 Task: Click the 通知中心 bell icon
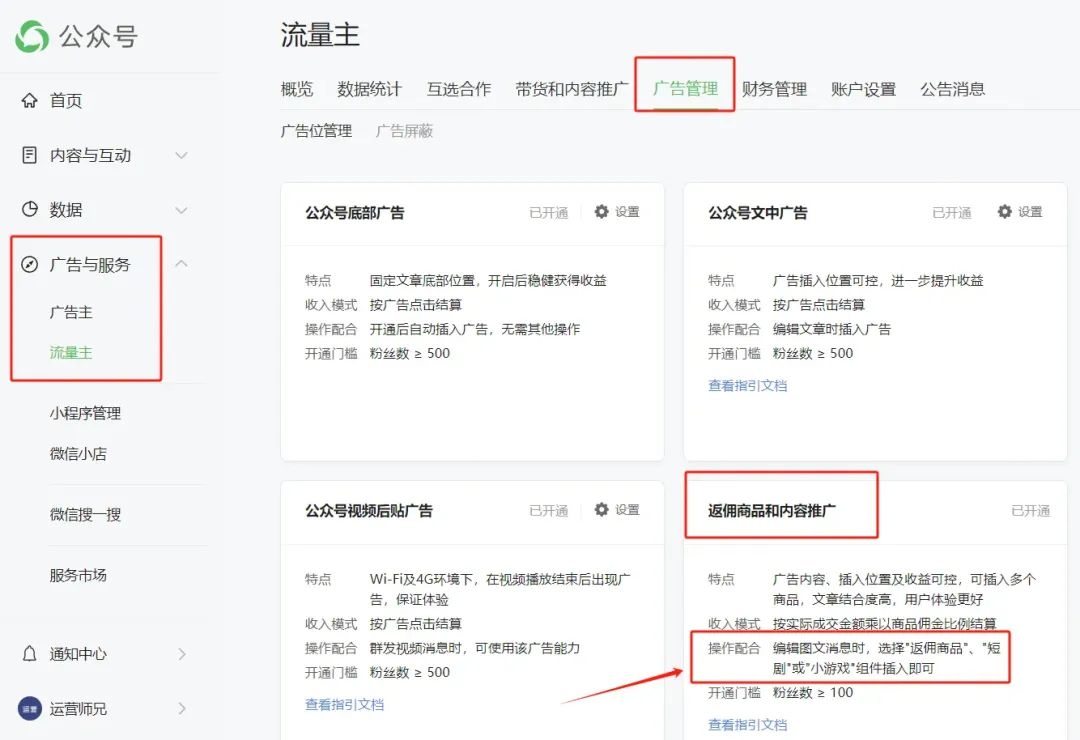(30, 653)
